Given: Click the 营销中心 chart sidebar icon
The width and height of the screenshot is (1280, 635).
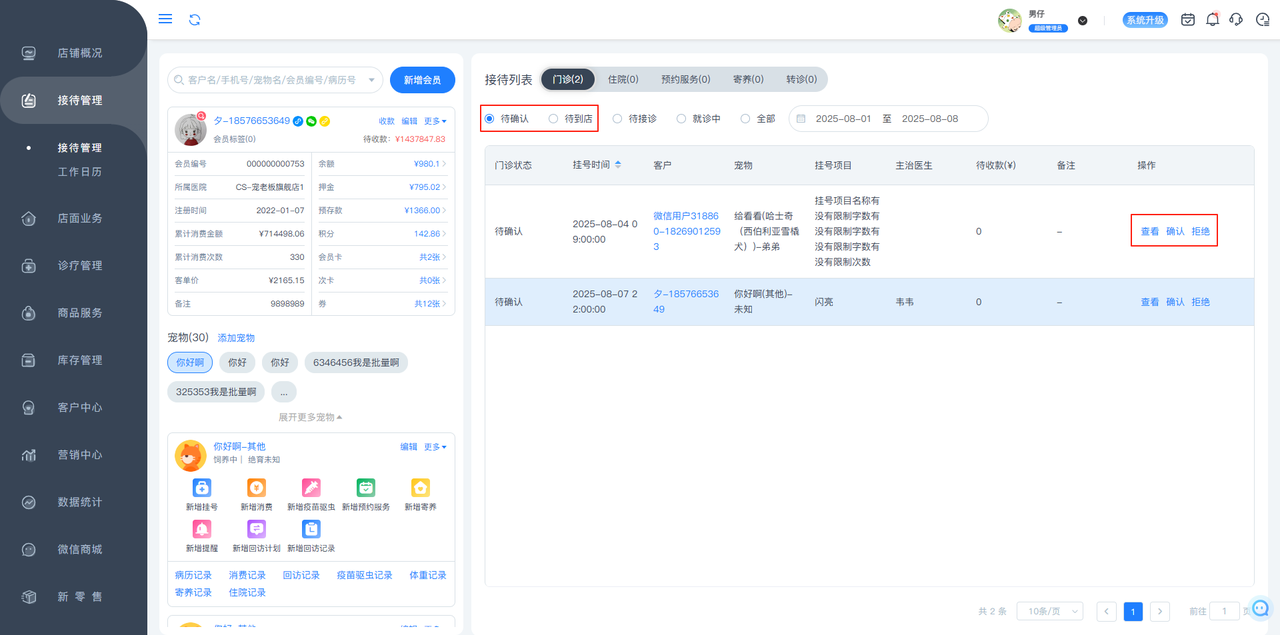Looking at the screenshot, I should click(29, 455).
